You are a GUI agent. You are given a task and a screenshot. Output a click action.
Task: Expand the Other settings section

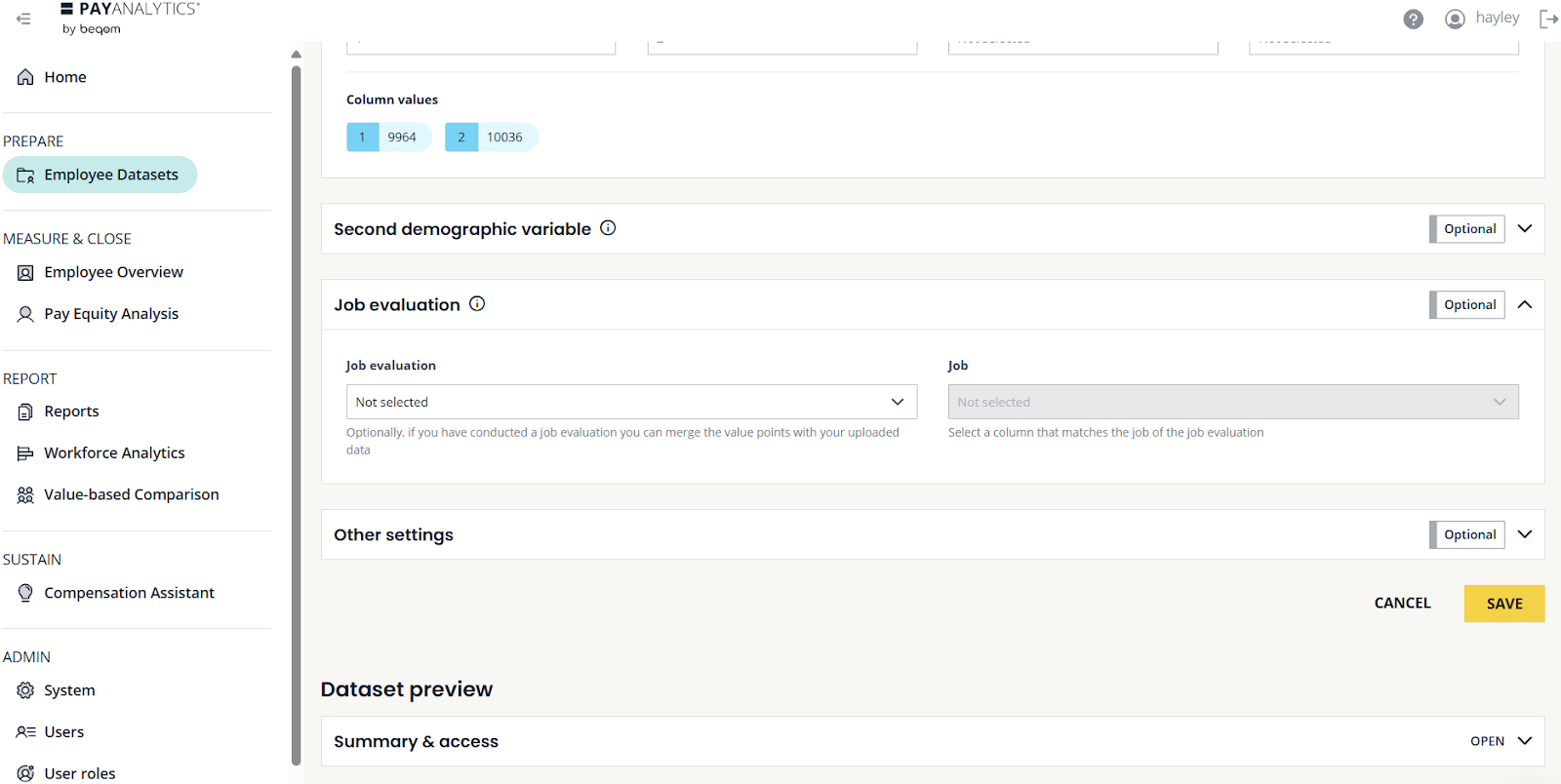click(x=1525, y=534)
